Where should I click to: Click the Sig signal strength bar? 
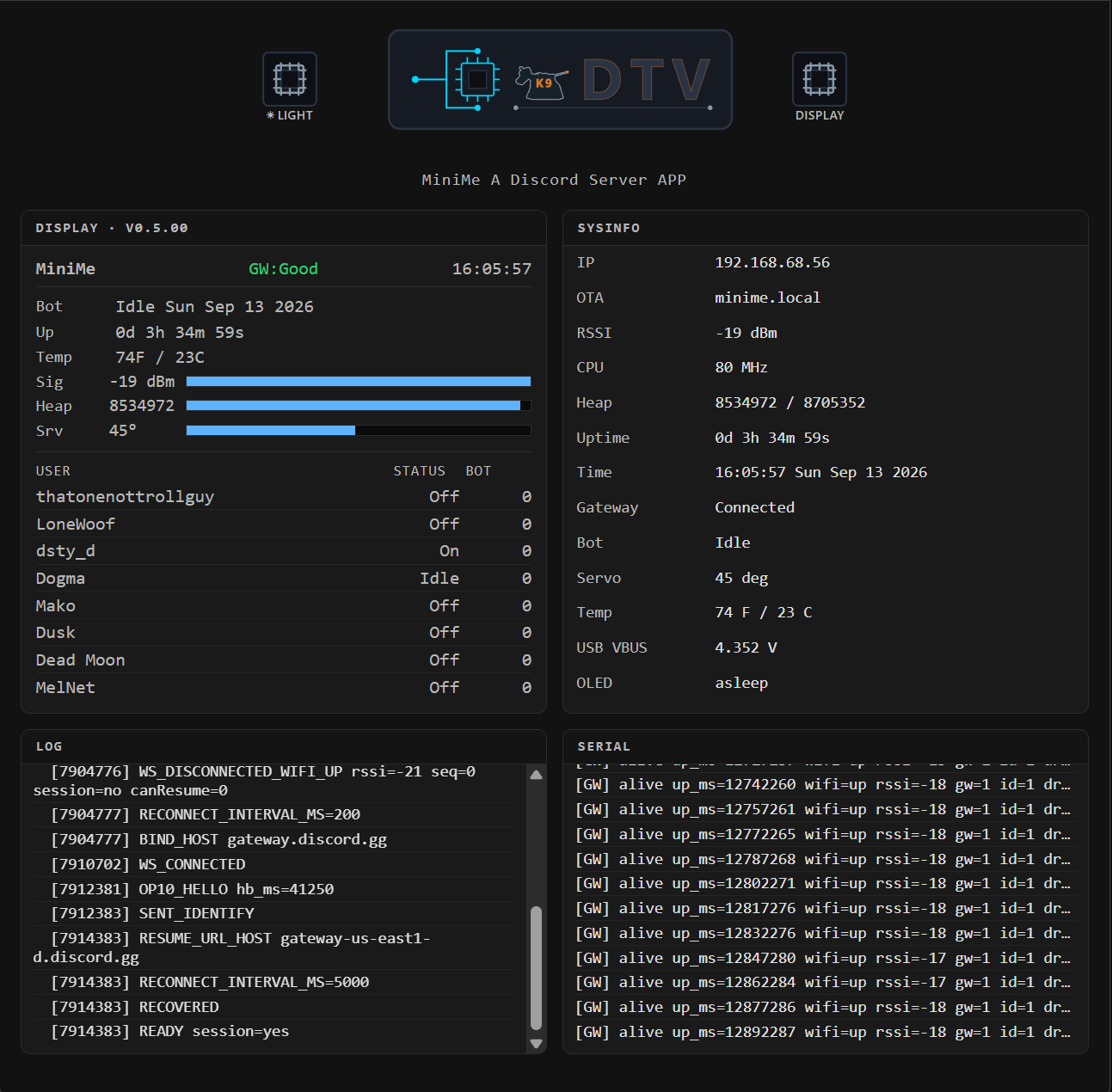pos(359,381)
